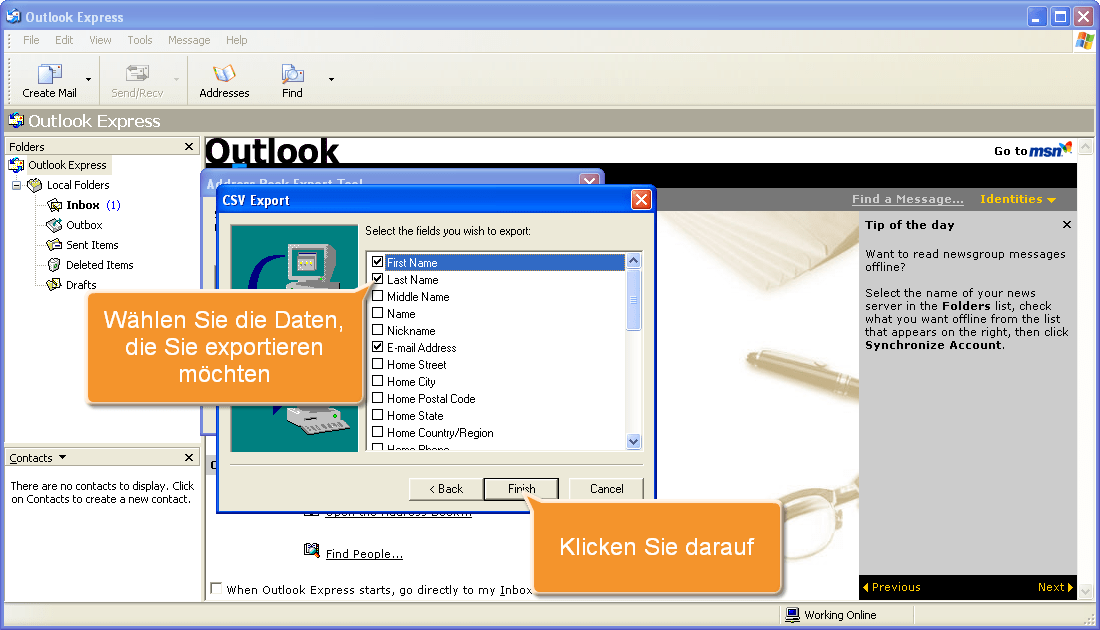Image resolution: width=1100 pixels, height=630 pixels.
Task: Open the Help menu
Action: tap(236, 40)
